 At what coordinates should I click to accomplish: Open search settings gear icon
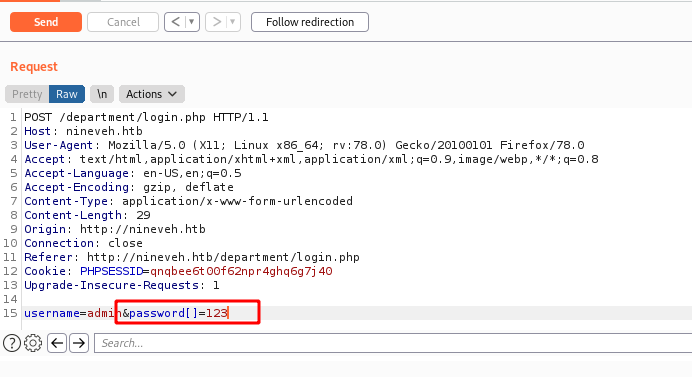pyautogui.click(x=33, y=343)
